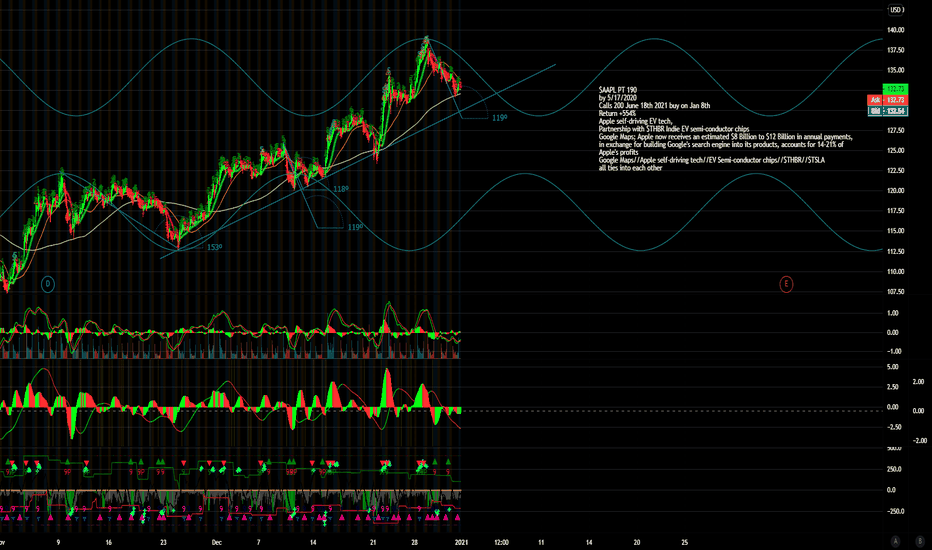Screen dimensions: 932x550
Task: Click the 2021 label on time axis
Action: pos(461,542)
